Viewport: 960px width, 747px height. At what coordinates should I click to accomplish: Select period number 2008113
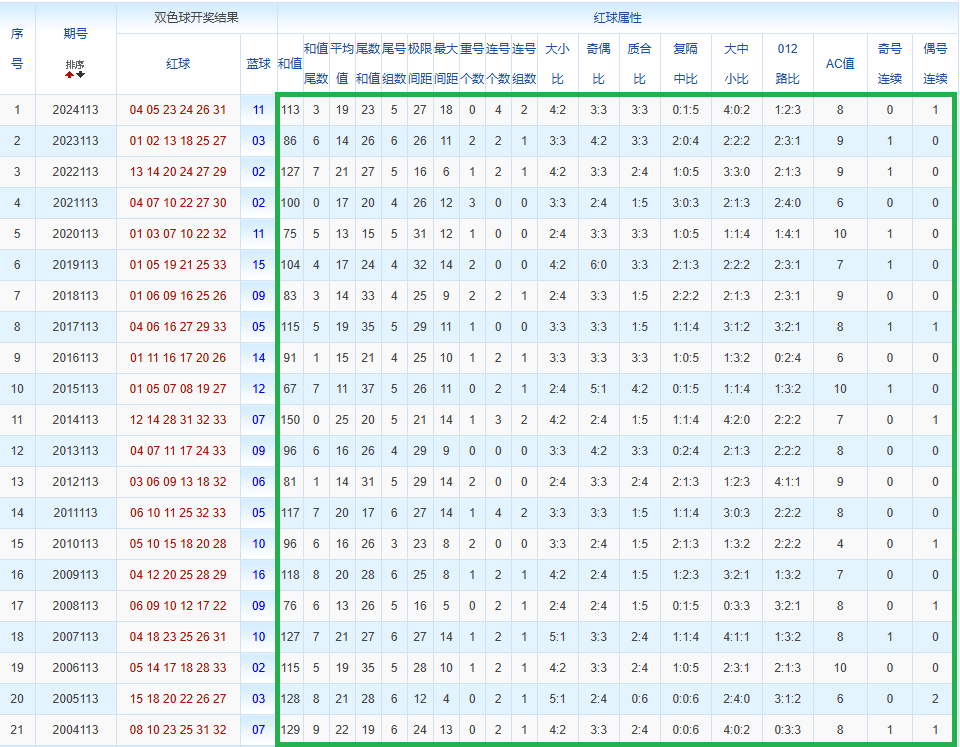coord(75,606)
